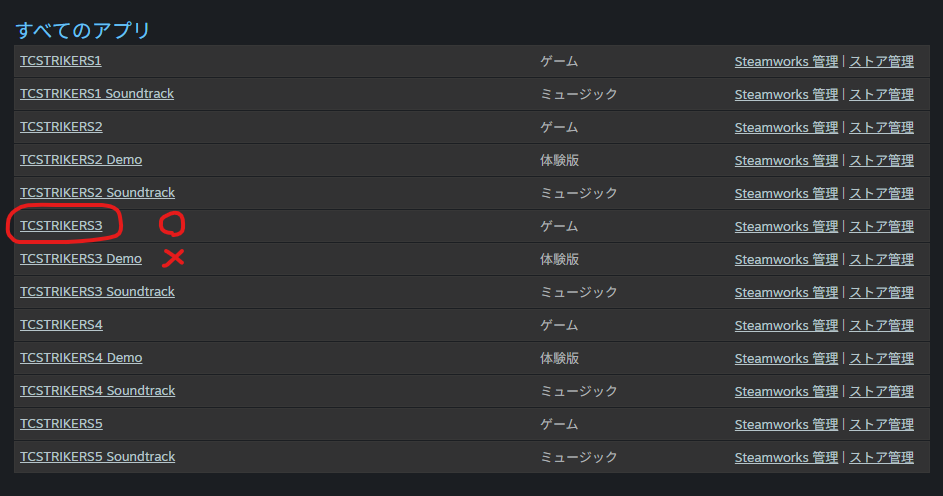
Task: Click the TCSTRIKERS4 Demo link
Action: click(x=81, y=358)
